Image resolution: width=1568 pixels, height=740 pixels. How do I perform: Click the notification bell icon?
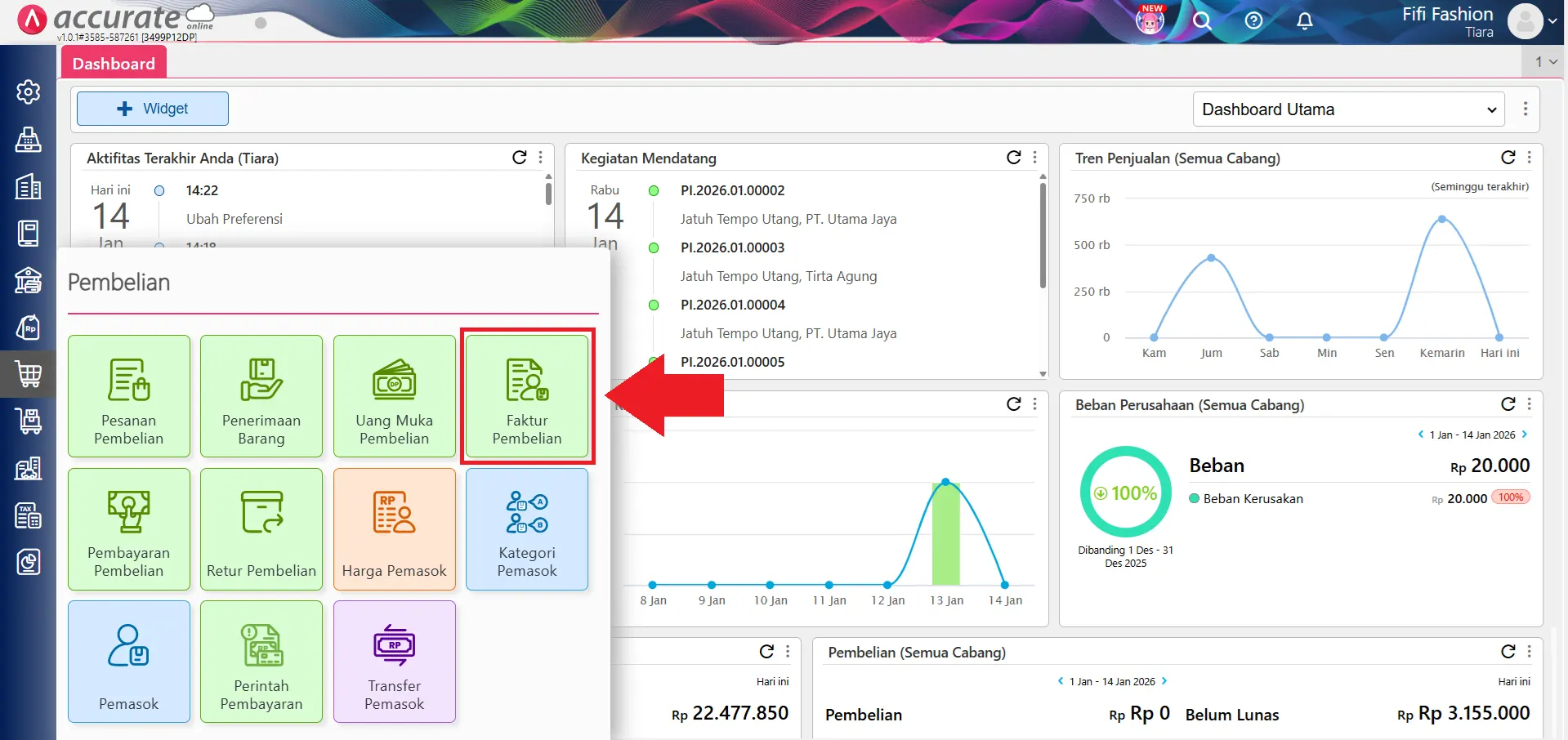(1305, 21)
